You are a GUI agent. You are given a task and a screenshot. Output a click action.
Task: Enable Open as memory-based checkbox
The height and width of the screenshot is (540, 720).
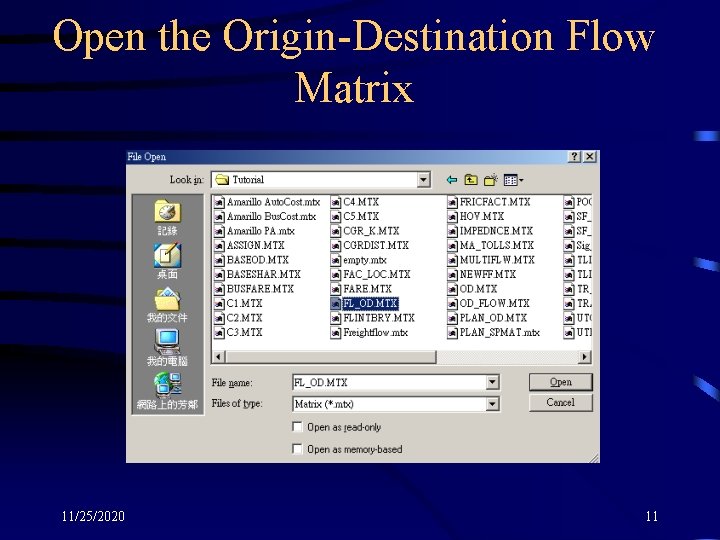297,449
